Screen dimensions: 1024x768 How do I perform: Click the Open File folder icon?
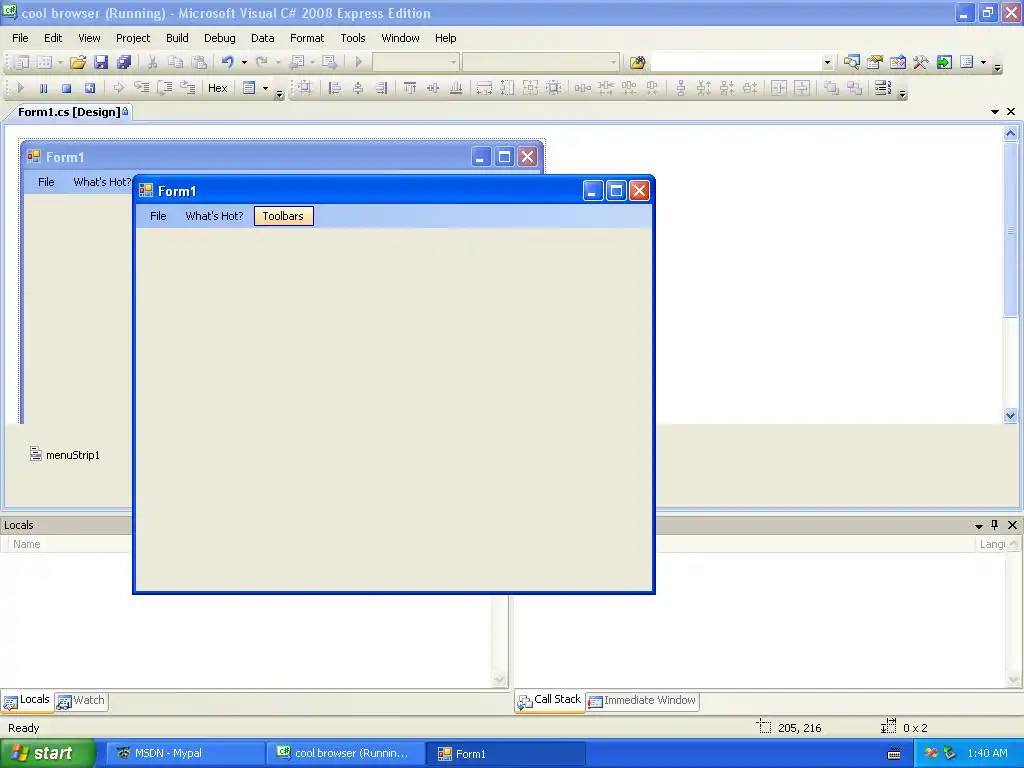point(78,62)
